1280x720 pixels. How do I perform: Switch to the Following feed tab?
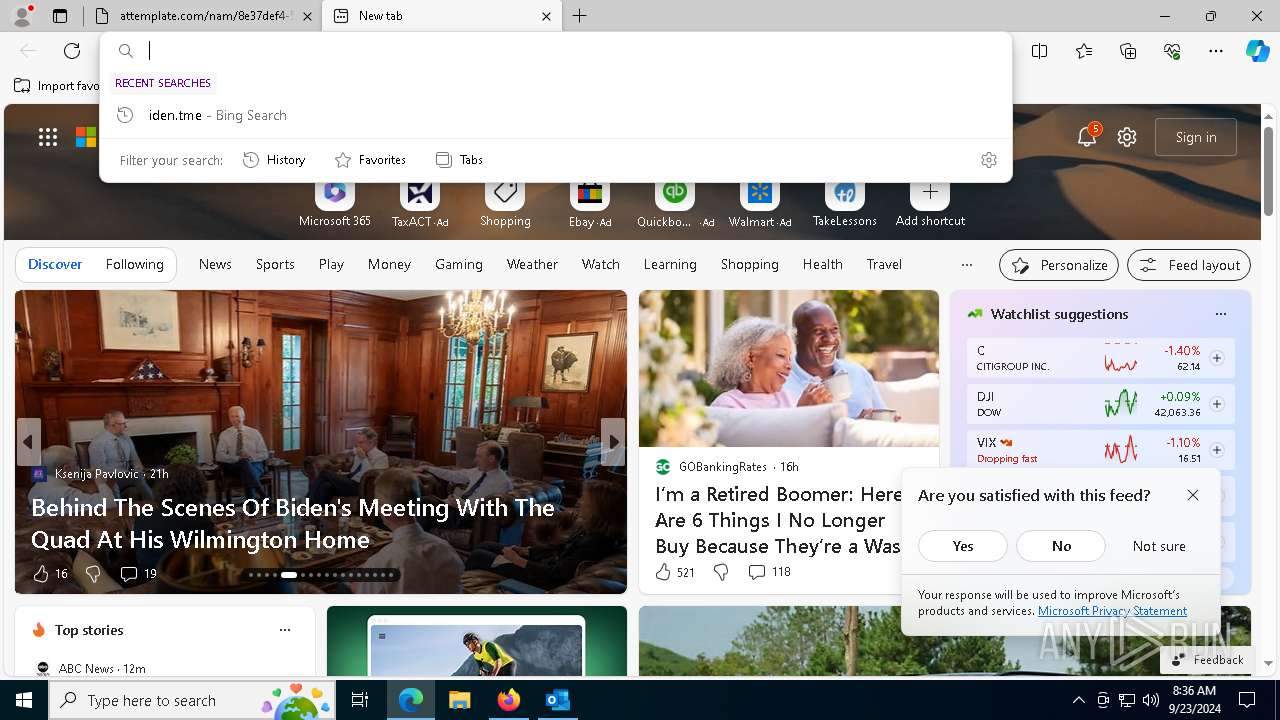(134, 265)
